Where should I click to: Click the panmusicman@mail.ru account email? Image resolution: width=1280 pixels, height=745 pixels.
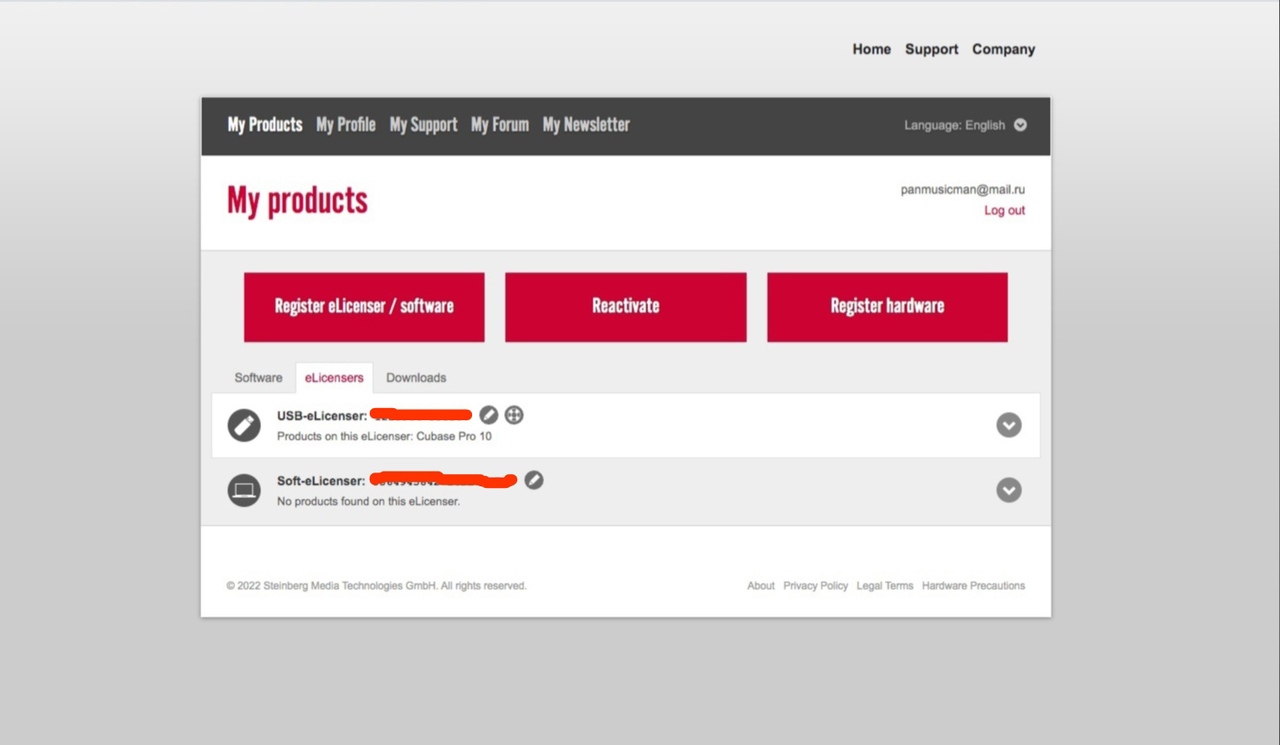click(x=963, y=189)
